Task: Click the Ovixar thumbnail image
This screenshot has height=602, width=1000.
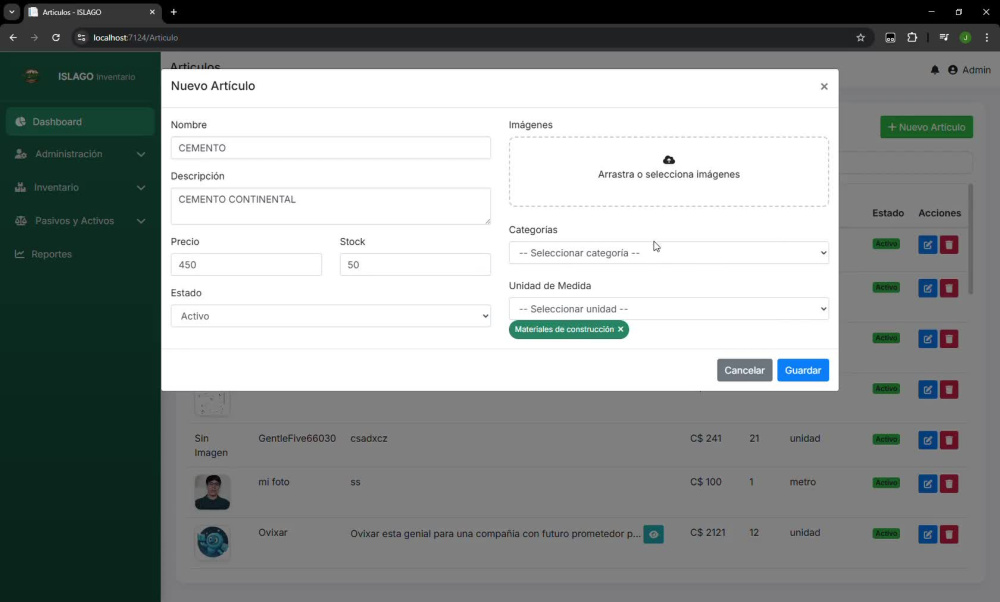Action: (x=212, y=542)
